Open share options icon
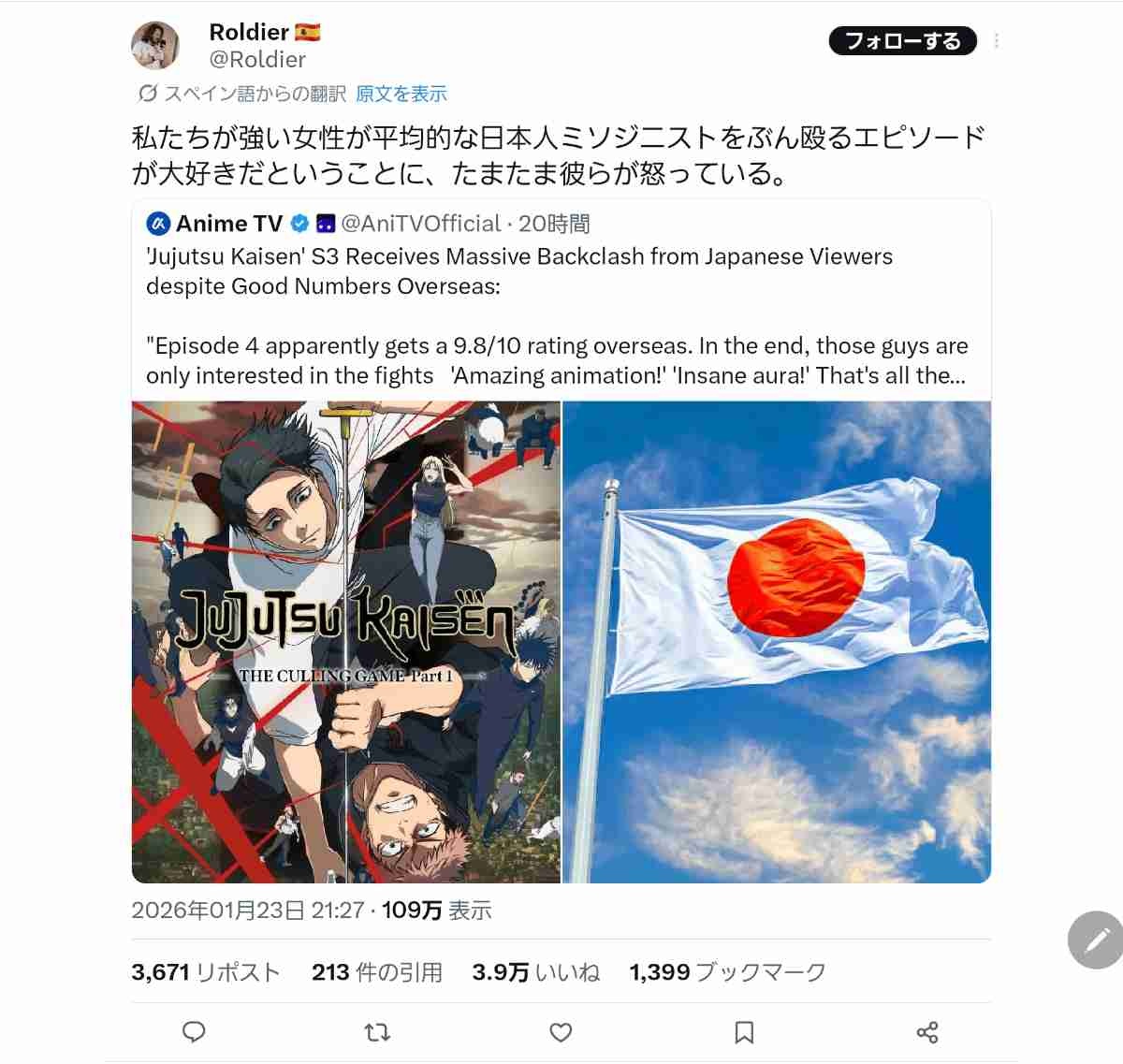This screenshot has height=1064, width=1123. coord(927,1032)
